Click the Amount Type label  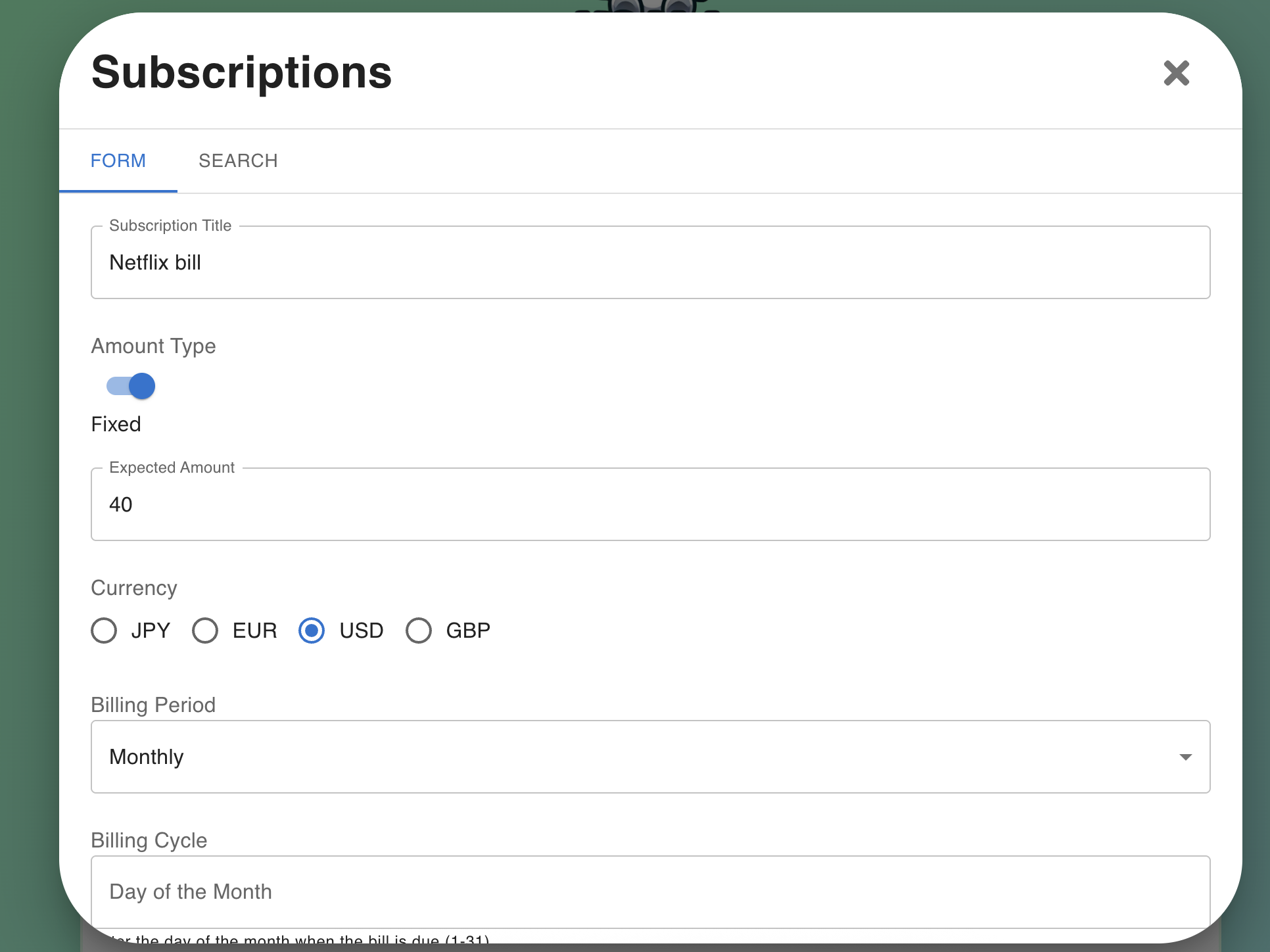(x=153, y=346)
